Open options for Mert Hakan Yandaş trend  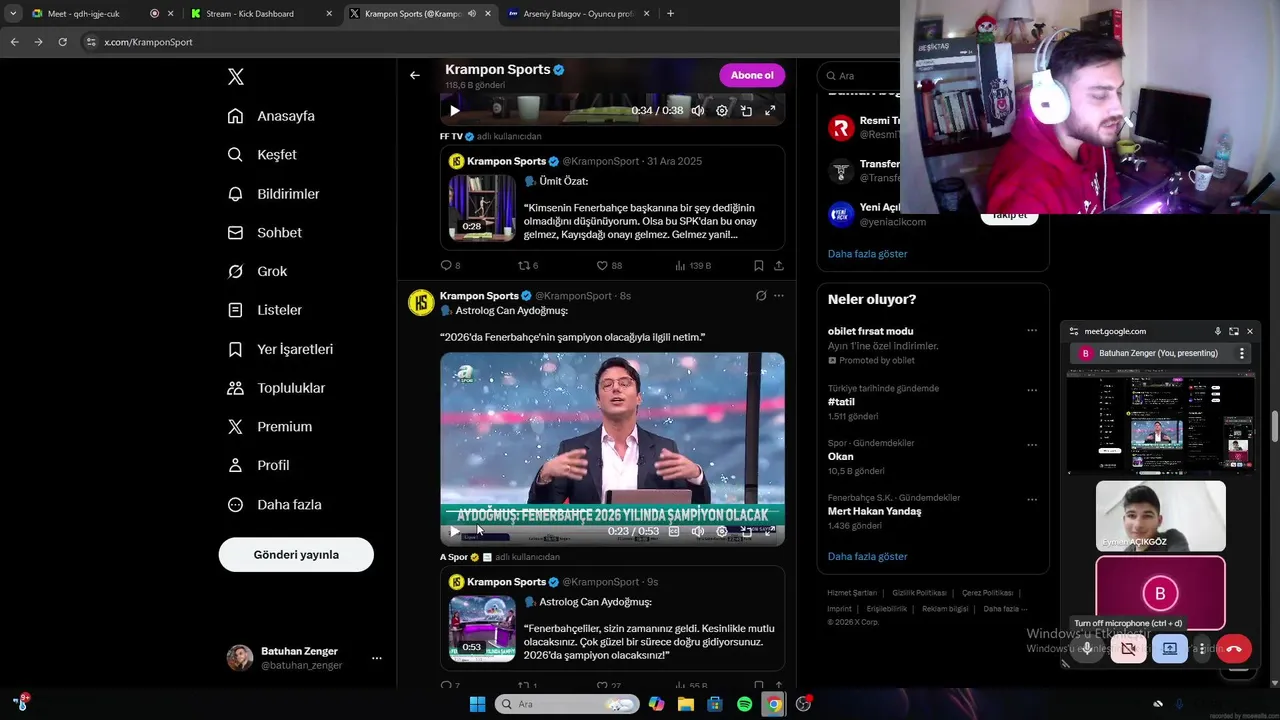pyautogui.click(x=1032, y=499)
